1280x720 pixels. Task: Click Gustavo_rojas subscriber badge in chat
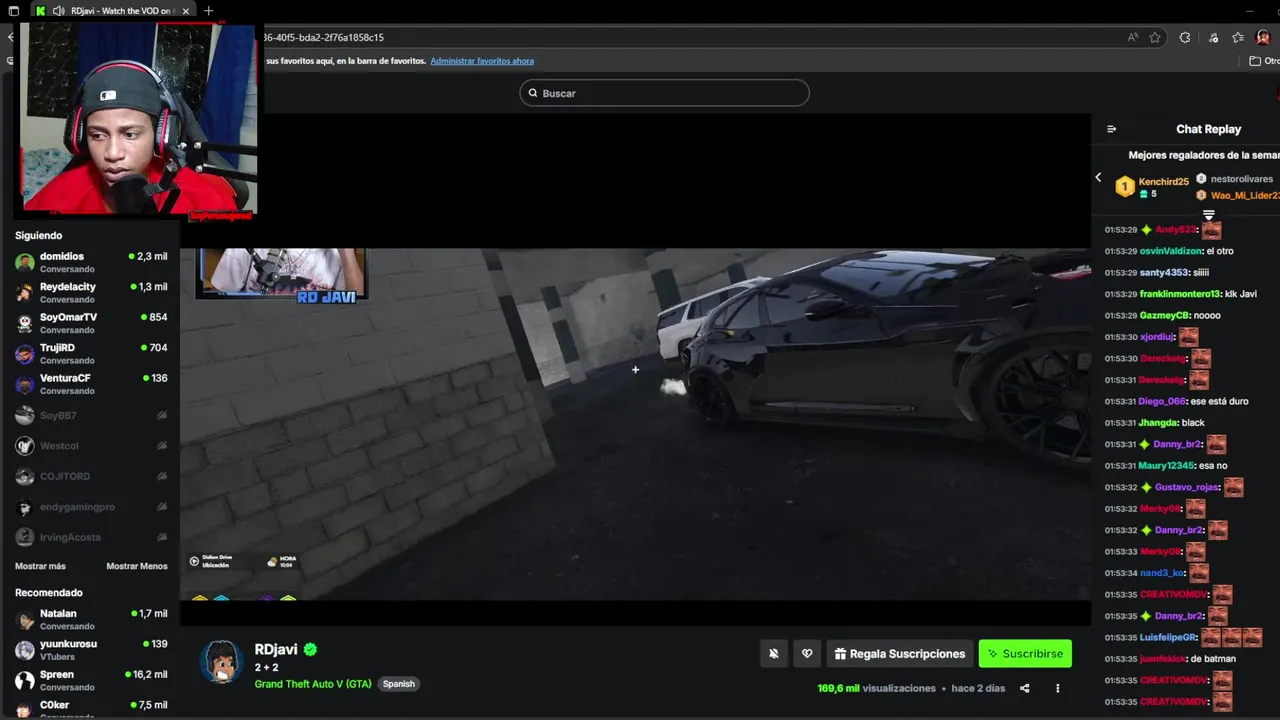(x=1146, y=487)
